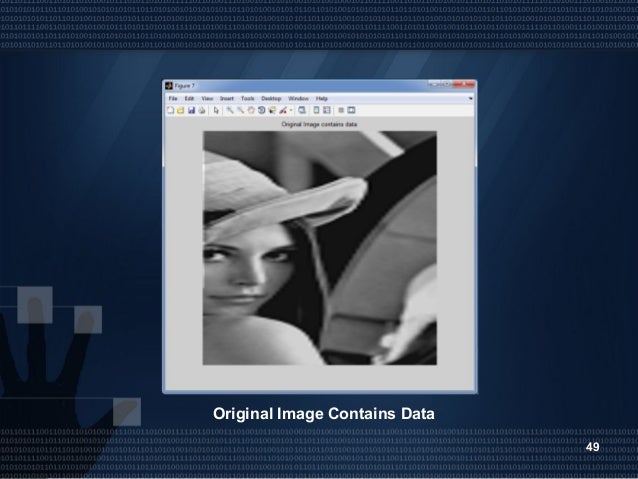The image size is (638, 479).
Task: Click the Show Plot Tools icon
Action: 351,110
